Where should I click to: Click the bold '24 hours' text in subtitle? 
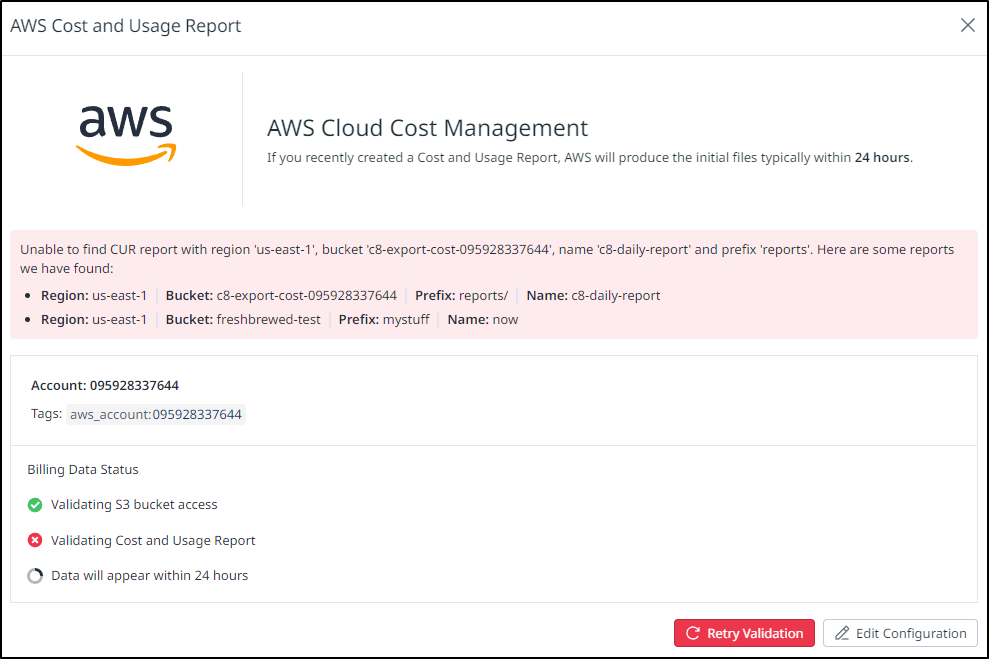pos(882,158)
